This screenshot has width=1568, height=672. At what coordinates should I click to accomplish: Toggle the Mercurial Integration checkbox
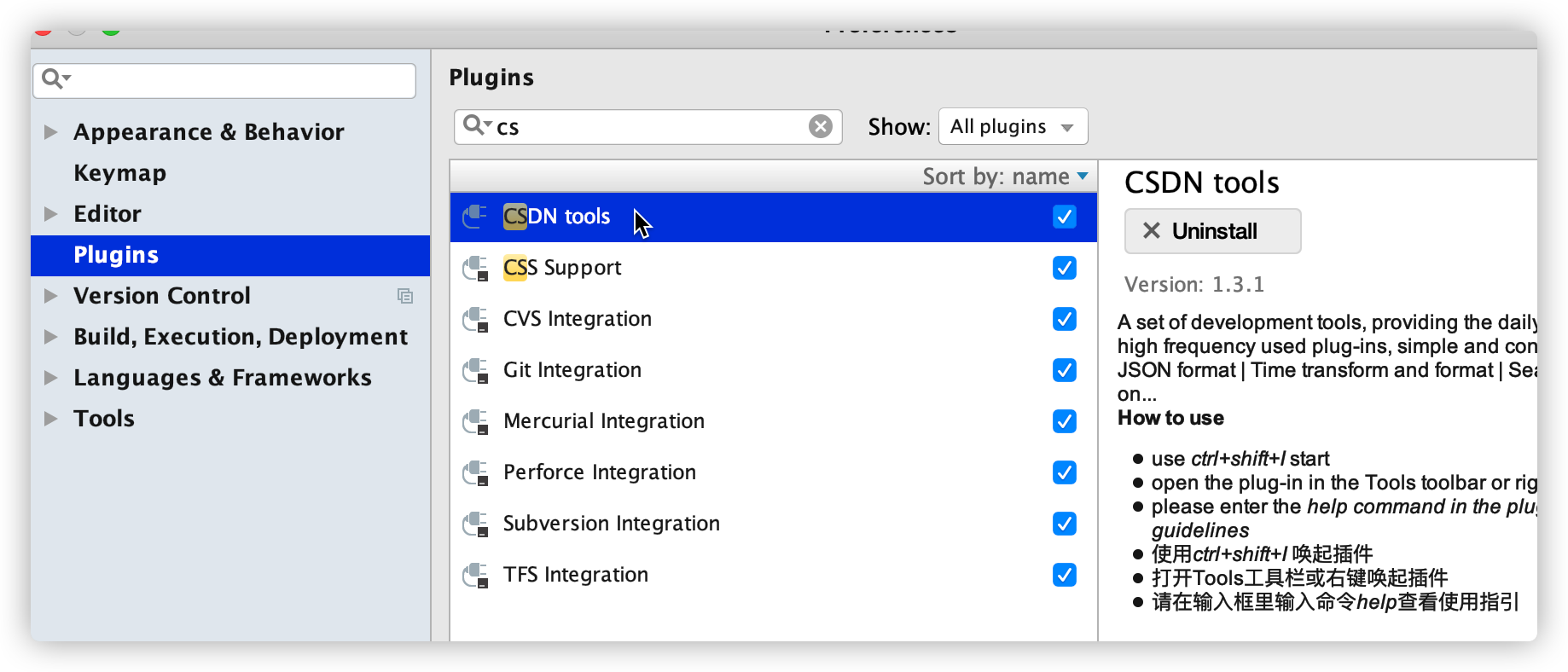tap(1065, 421)
